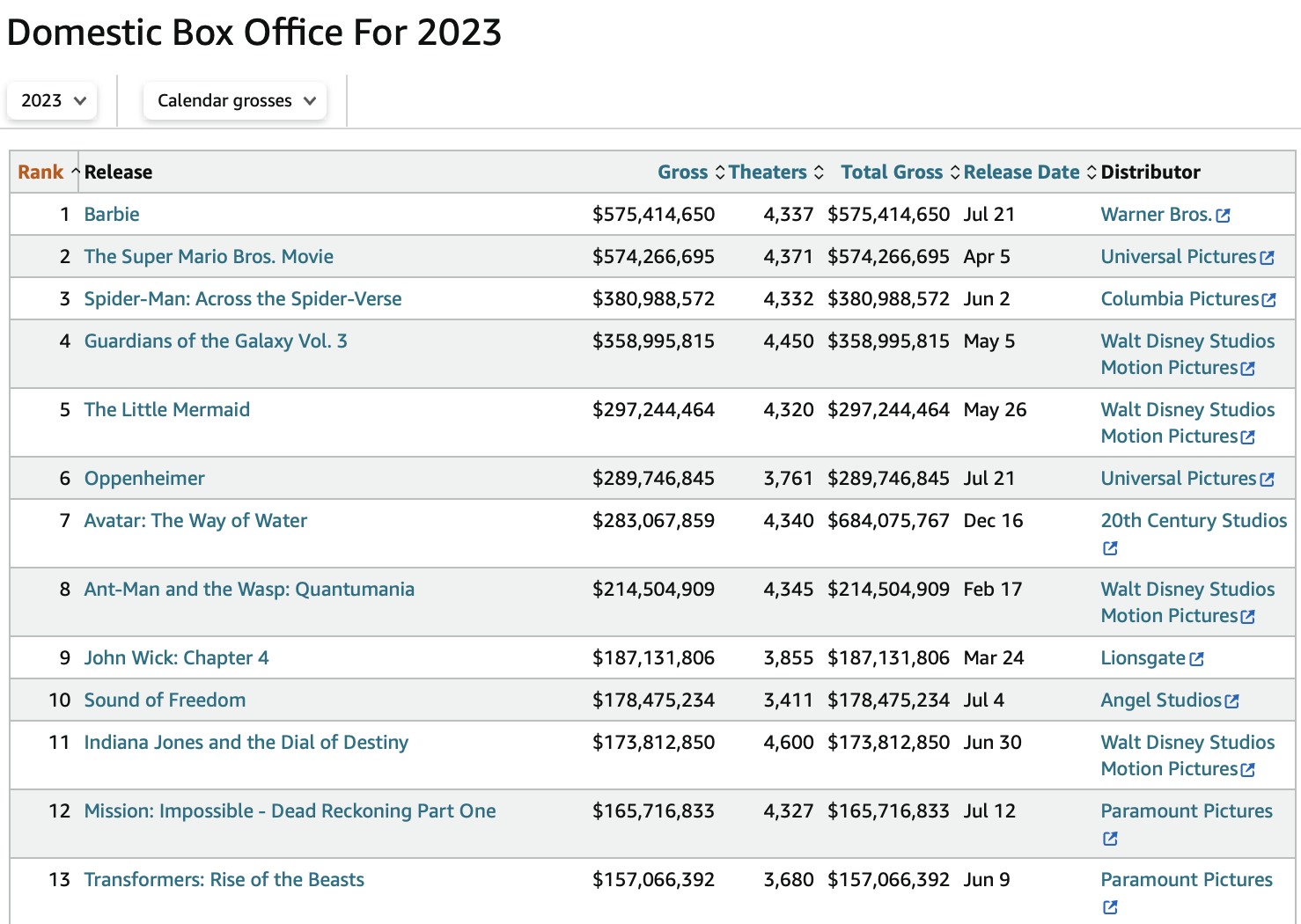Screen dimensions: 1301x924
Task: Open Ant-Man and the Wasp: Quantumania link
Action: 249,589
